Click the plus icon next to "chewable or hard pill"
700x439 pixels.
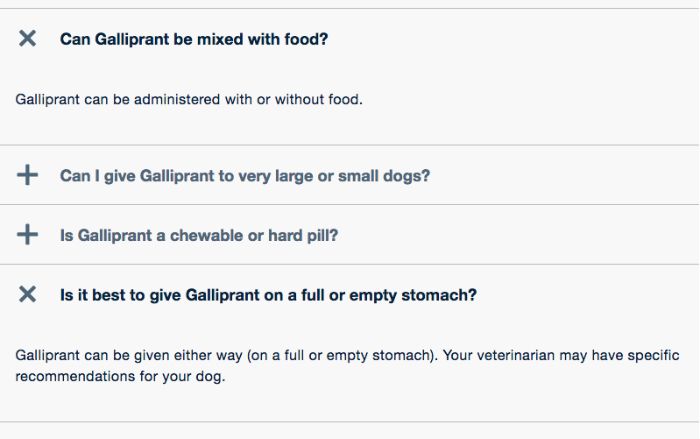tap(27, 236)
